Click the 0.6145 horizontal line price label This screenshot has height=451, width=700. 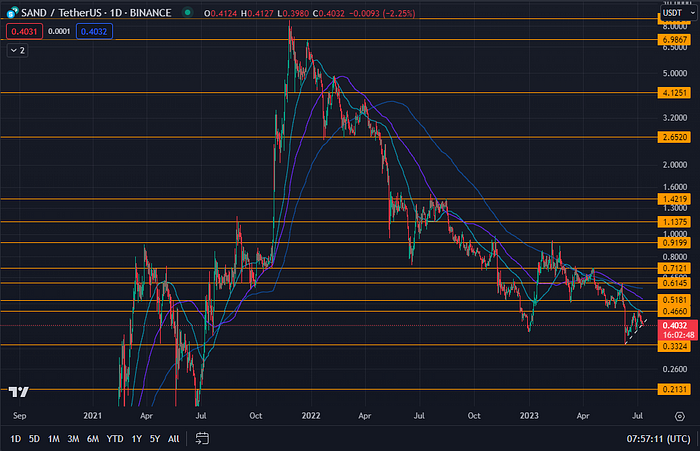674,283
